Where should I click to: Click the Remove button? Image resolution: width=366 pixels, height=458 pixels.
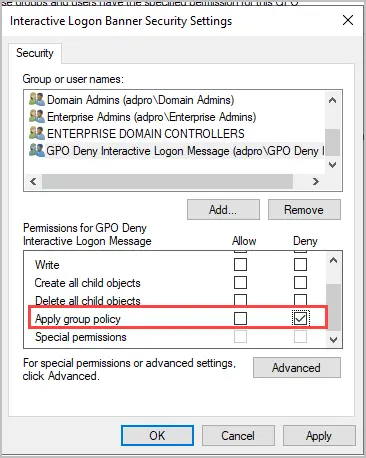[x=304, y=210]
